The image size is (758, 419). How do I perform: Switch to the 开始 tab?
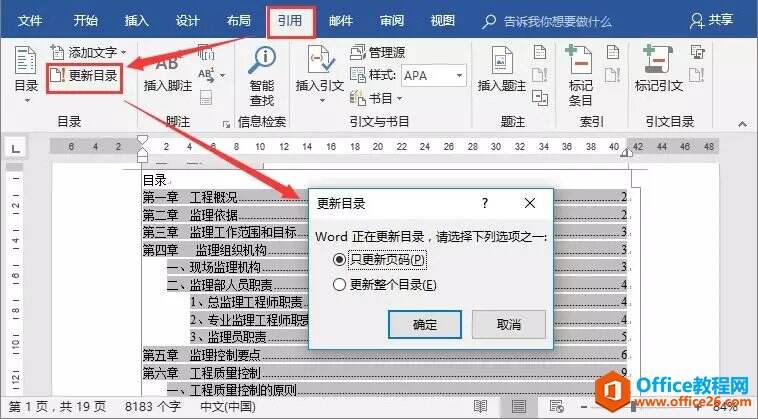pos(86,20)
